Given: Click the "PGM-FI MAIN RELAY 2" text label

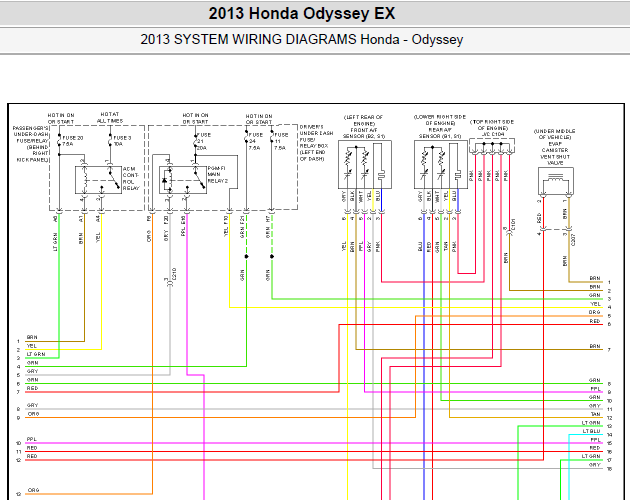Looking at the screenshot, I should point(217,174).
